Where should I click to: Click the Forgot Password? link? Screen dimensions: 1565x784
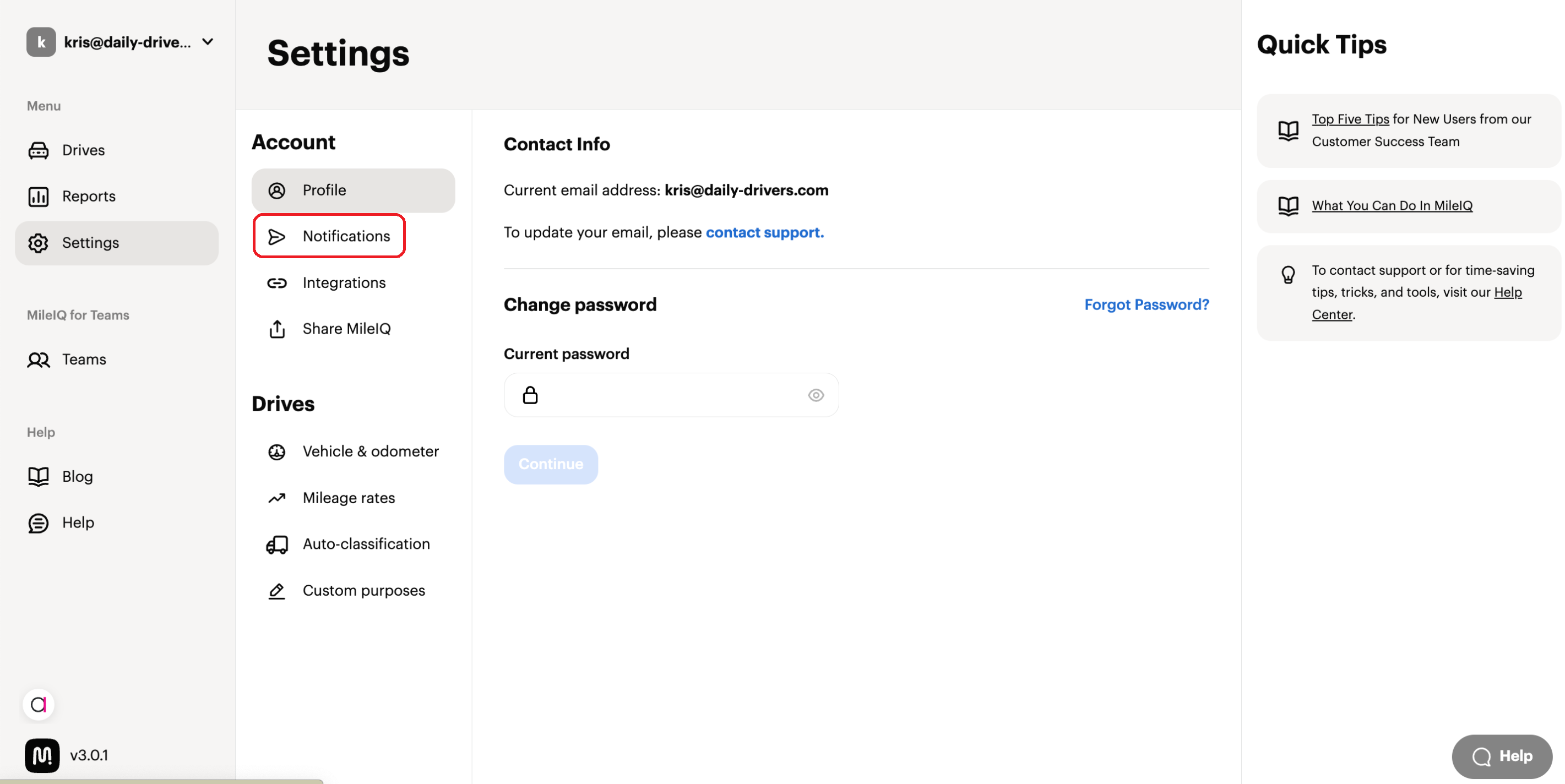[1146, 304]
